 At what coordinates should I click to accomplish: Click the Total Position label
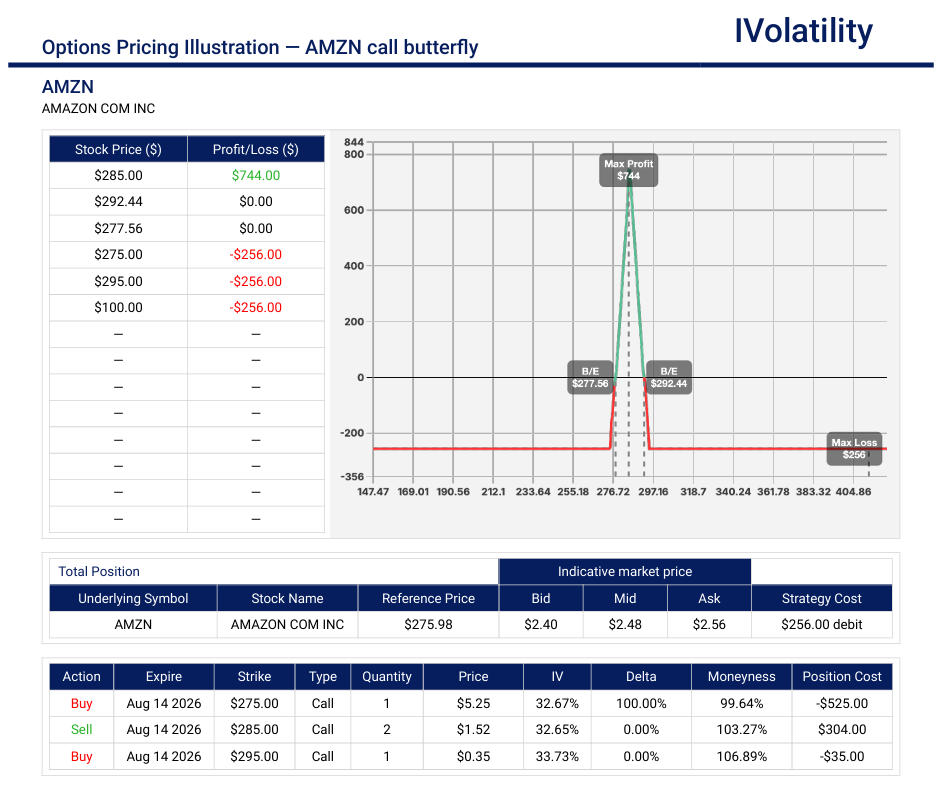click(99, 571)
